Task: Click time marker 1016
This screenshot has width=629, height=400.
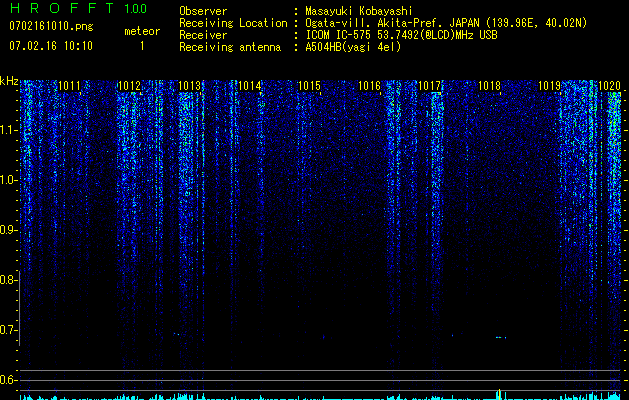Action: [x=369, y=85]
